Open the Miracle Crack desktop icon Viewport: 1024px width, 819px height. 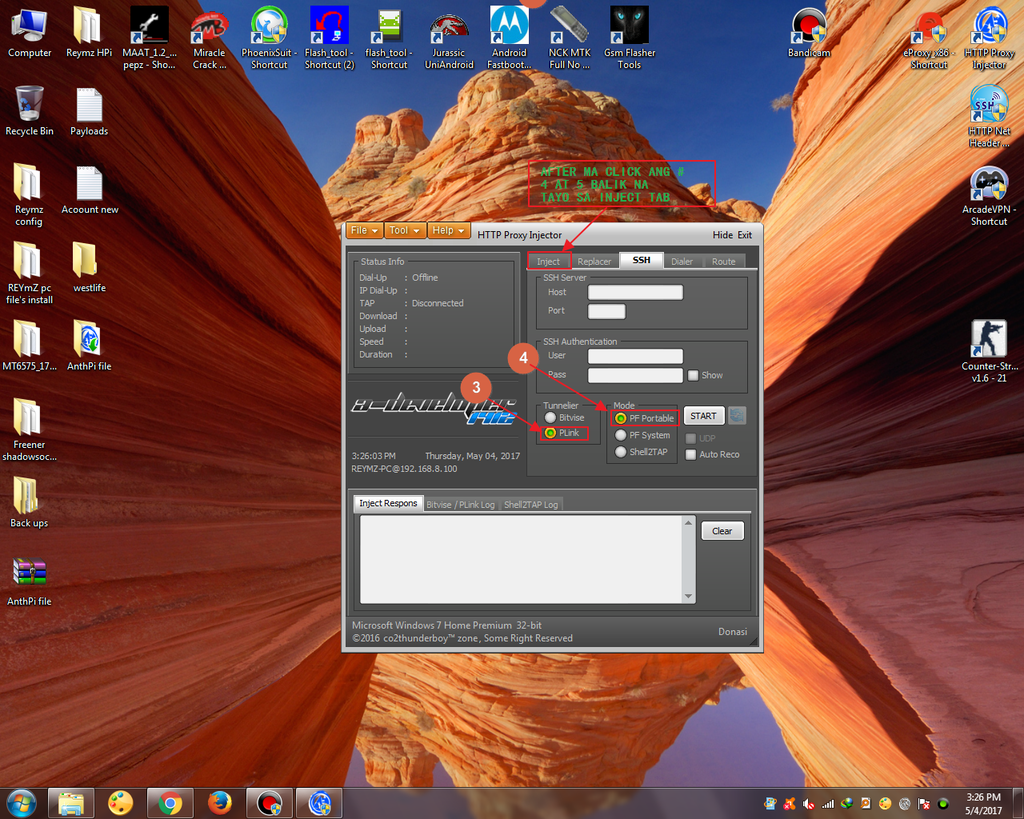[x=209, y=32]
